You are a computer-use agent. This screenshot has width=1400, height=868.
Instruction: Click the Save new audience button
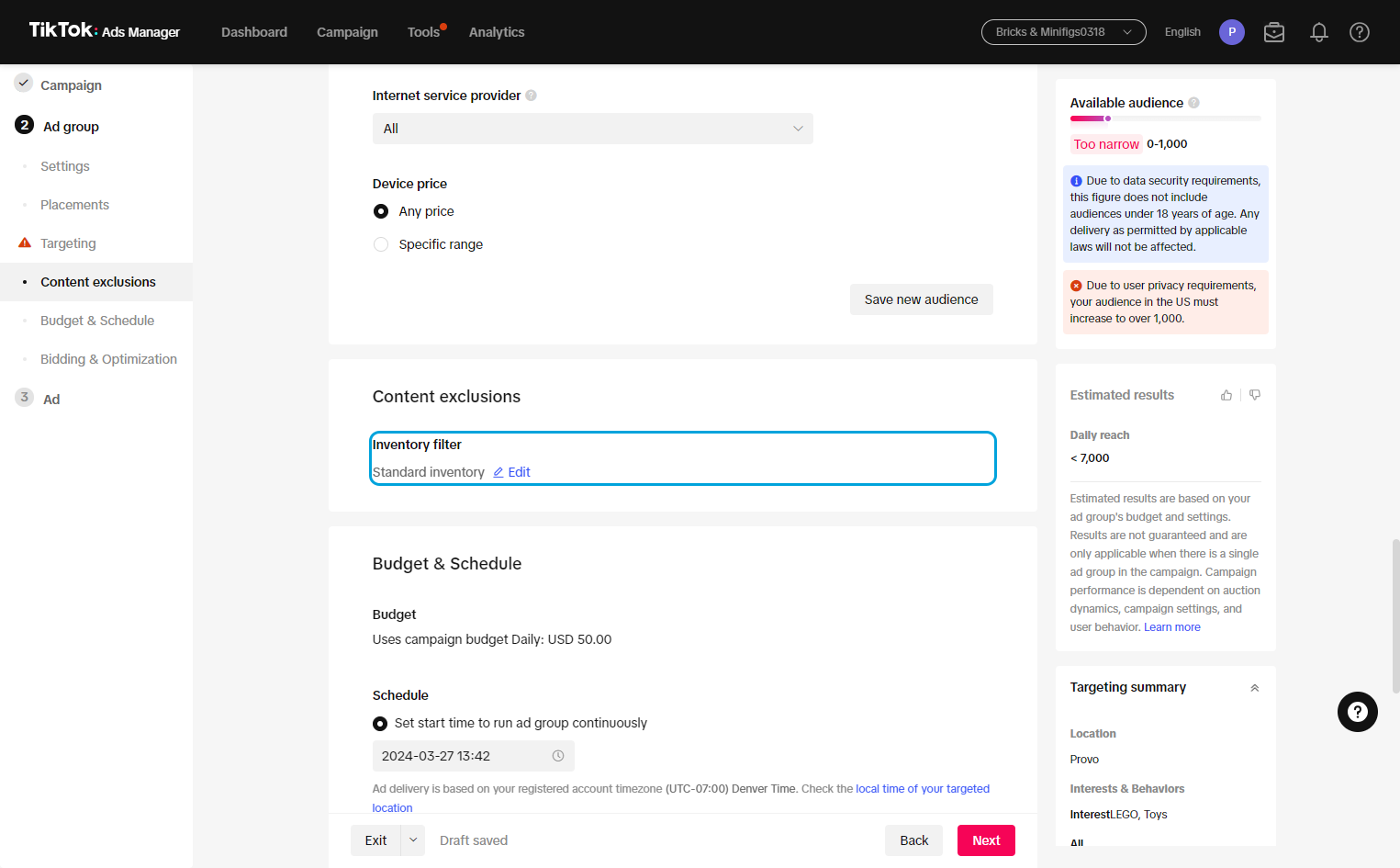[922, 299]
